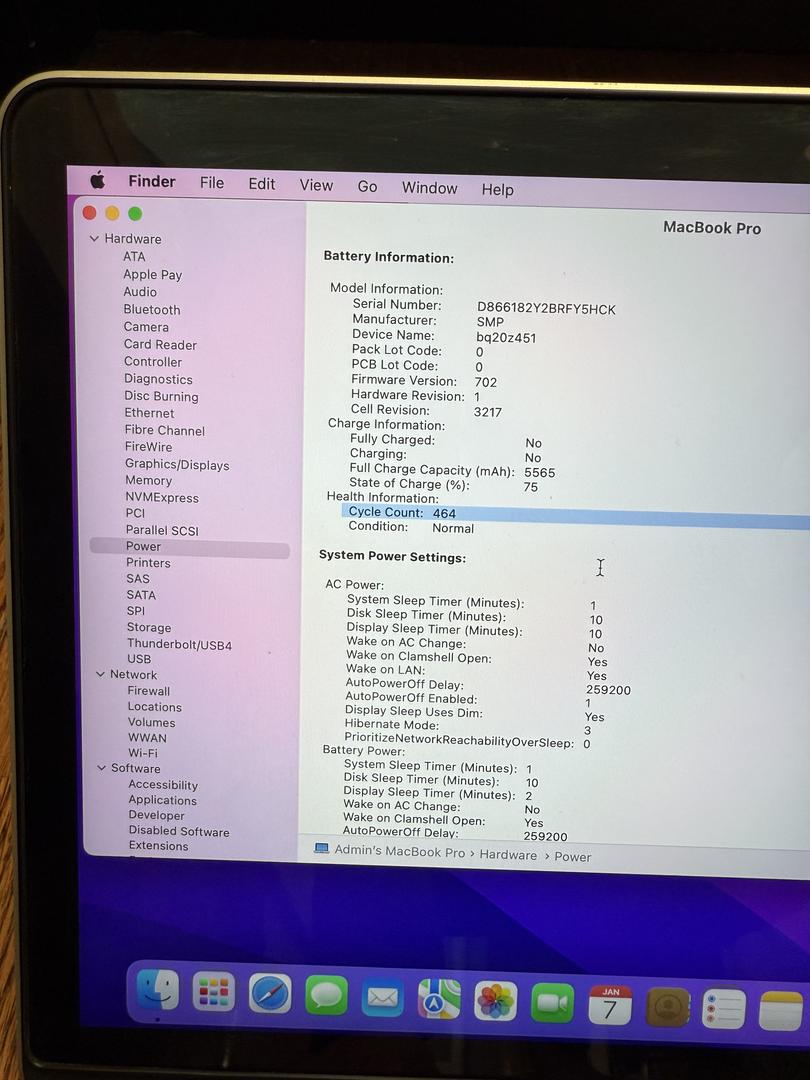Launch Launchpad from the Dock
Viewport: 810px width, 1080px height.
pos(214,992)
